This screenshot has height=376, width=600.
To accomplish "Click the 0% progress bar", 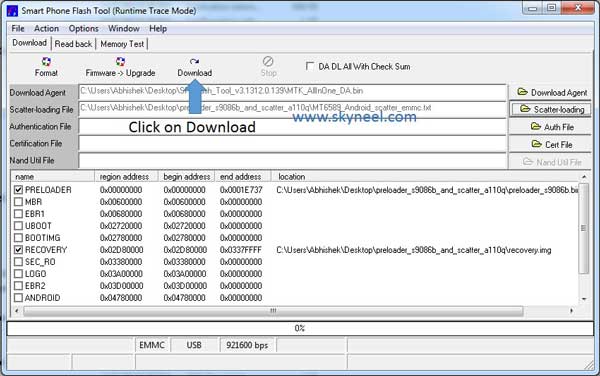I will pos(300,328).
